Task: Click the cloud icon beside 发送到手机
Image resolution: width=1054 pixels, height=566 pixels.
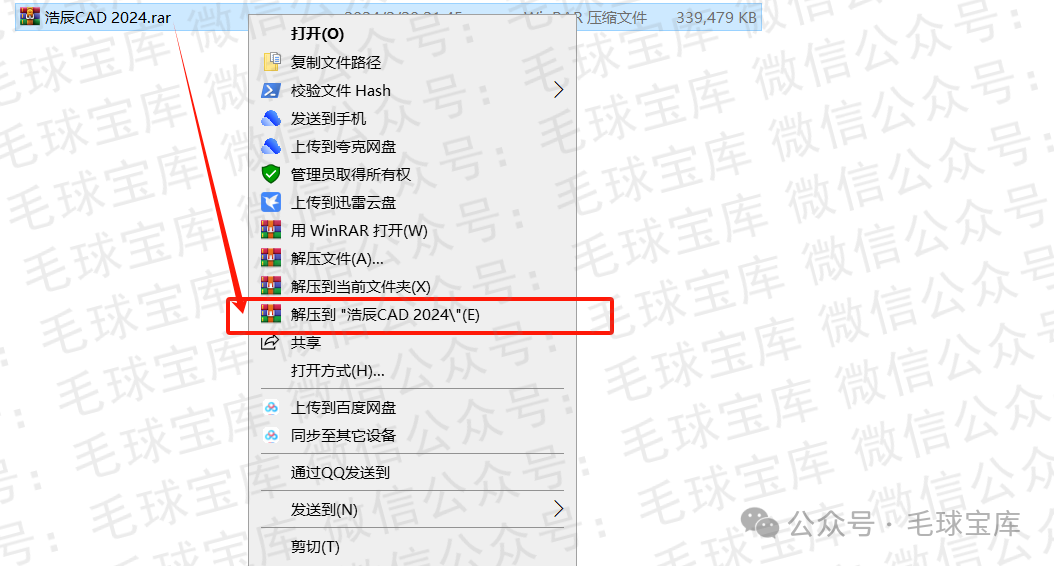Action: click(x=271, y=118)
